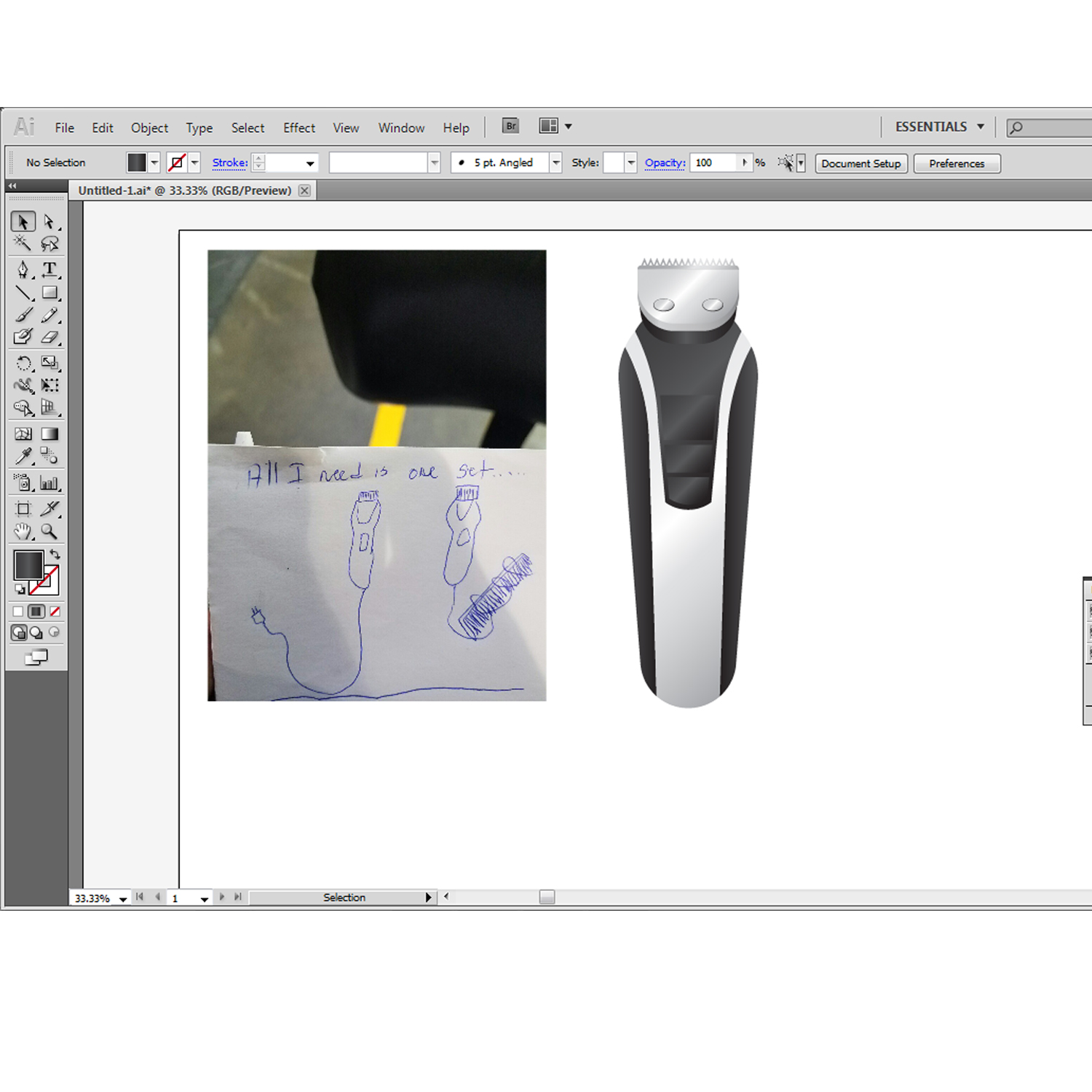
Task: Select the Type tool
Action: (x=50, y=270)
